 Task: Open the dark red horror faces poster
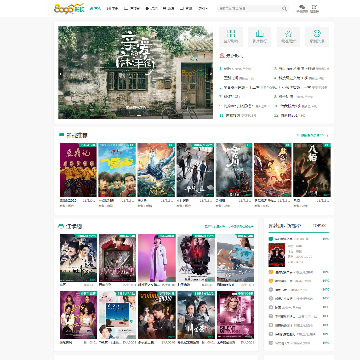(196, 258)
